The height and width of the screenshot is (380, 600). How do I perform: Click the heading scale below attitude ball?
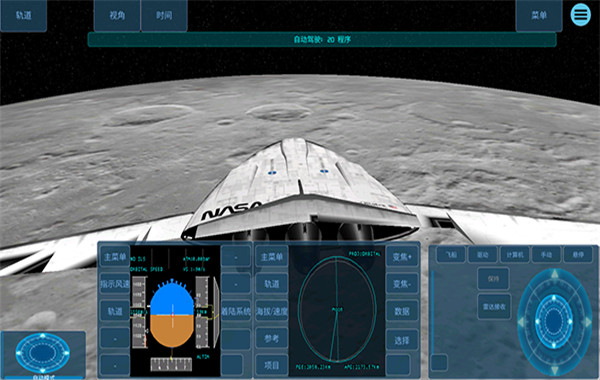pyautogui.click(x=171, y=364)
